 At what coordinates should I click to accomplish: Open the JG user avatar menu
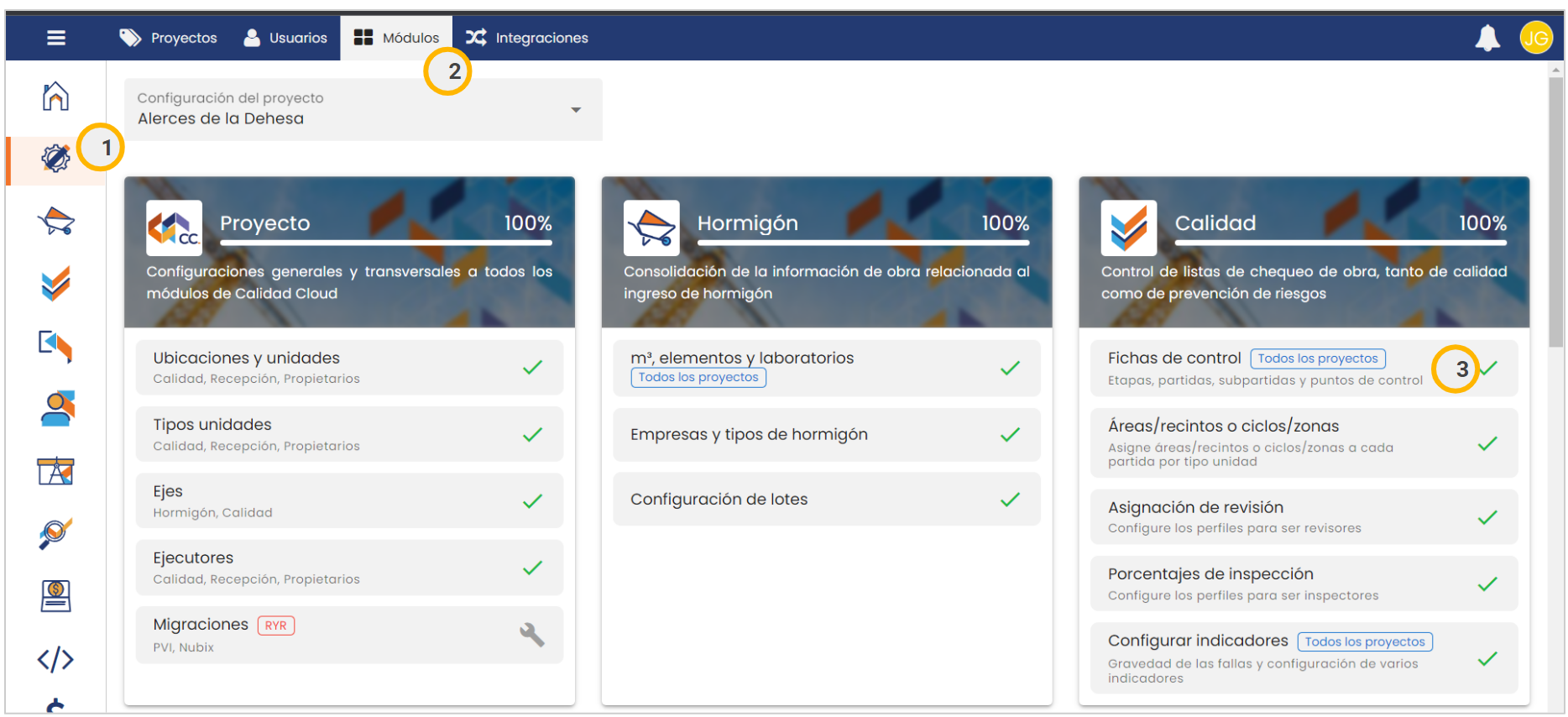1536,38
